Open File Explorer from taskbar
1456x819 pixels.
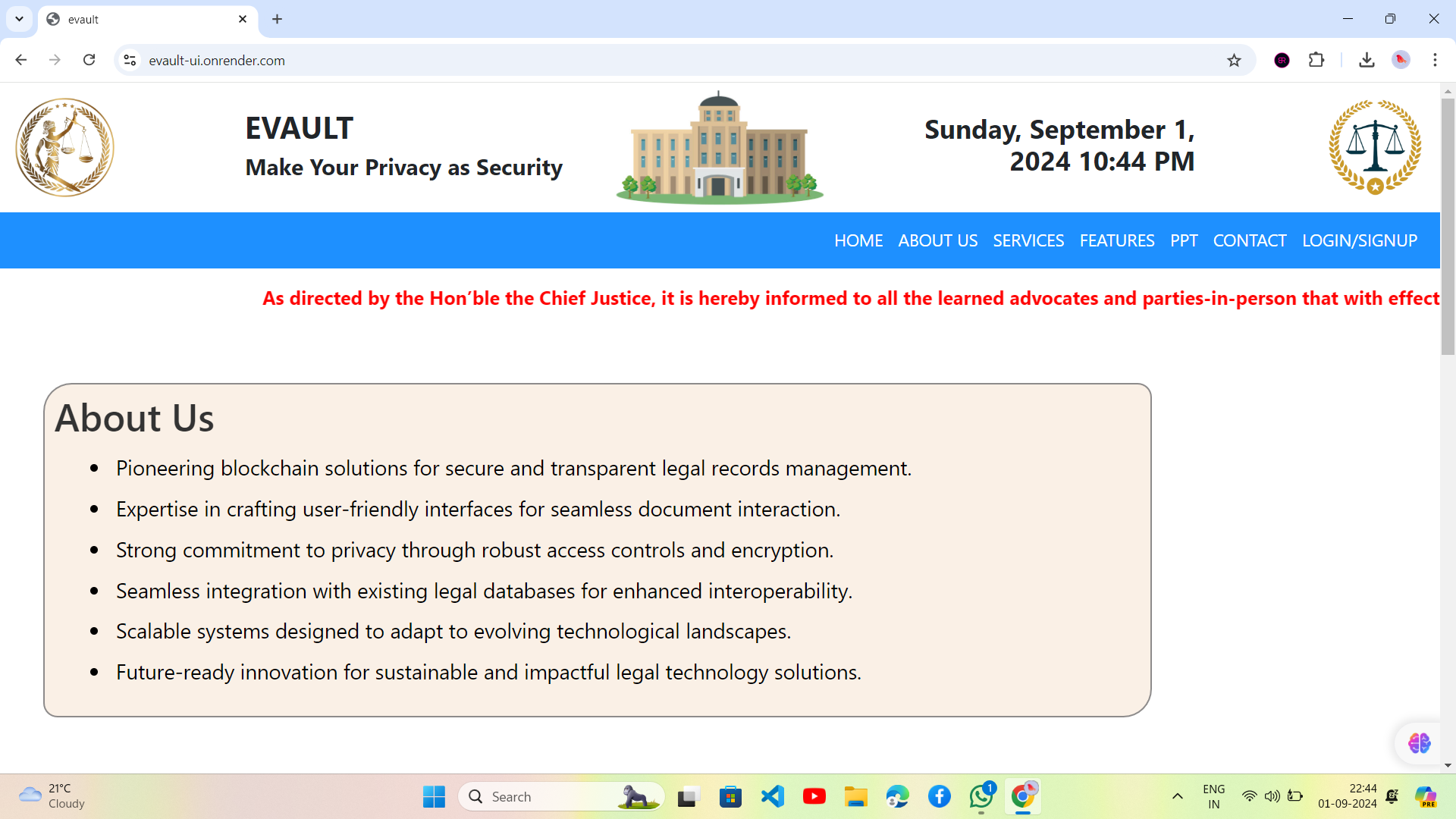(x=855, y=796)
